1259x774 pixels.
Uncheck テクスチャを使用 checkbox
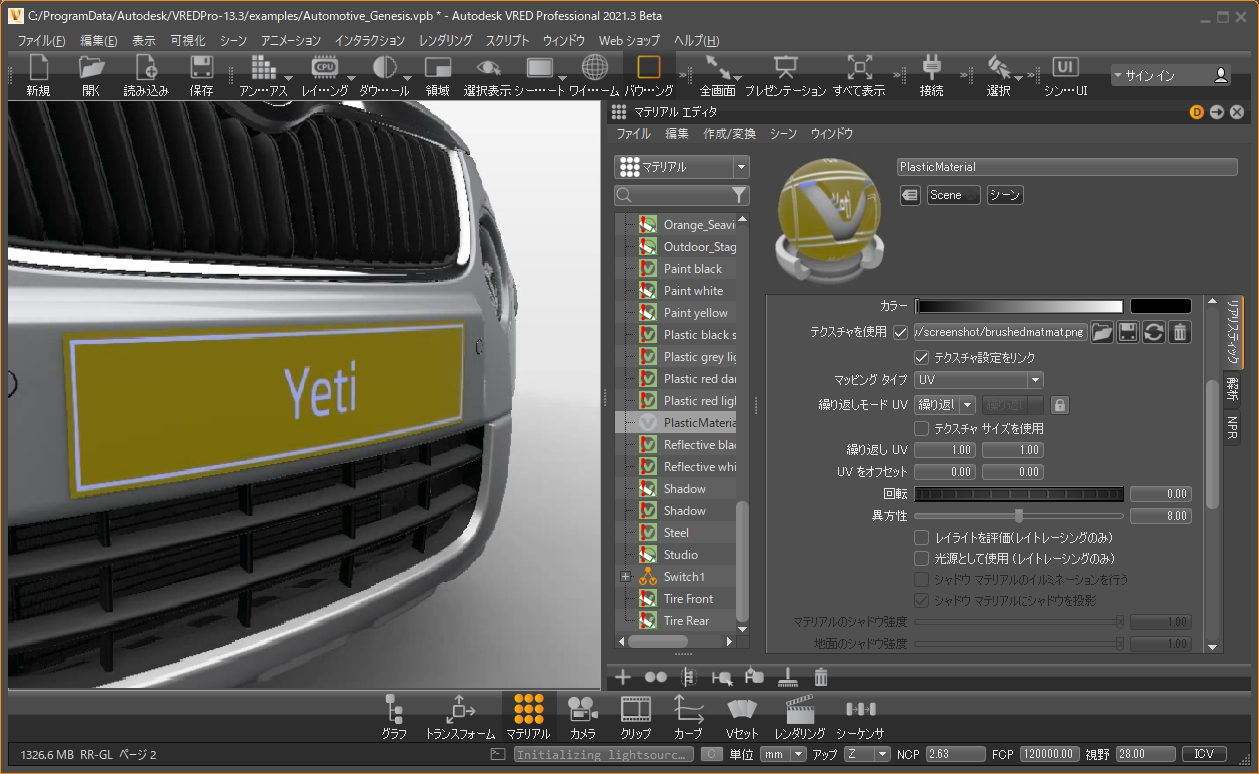900,332
